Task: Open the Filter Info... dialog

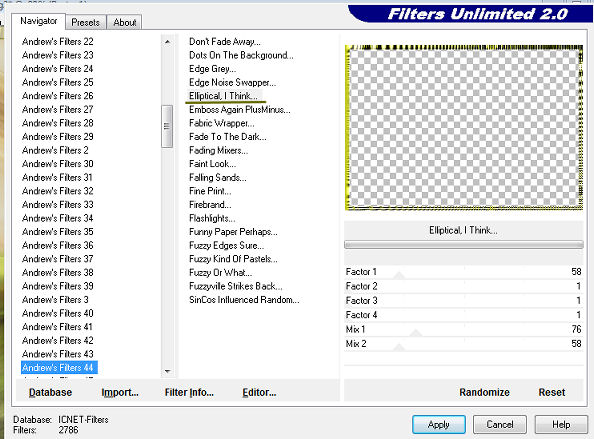Action: pos(189,392)
